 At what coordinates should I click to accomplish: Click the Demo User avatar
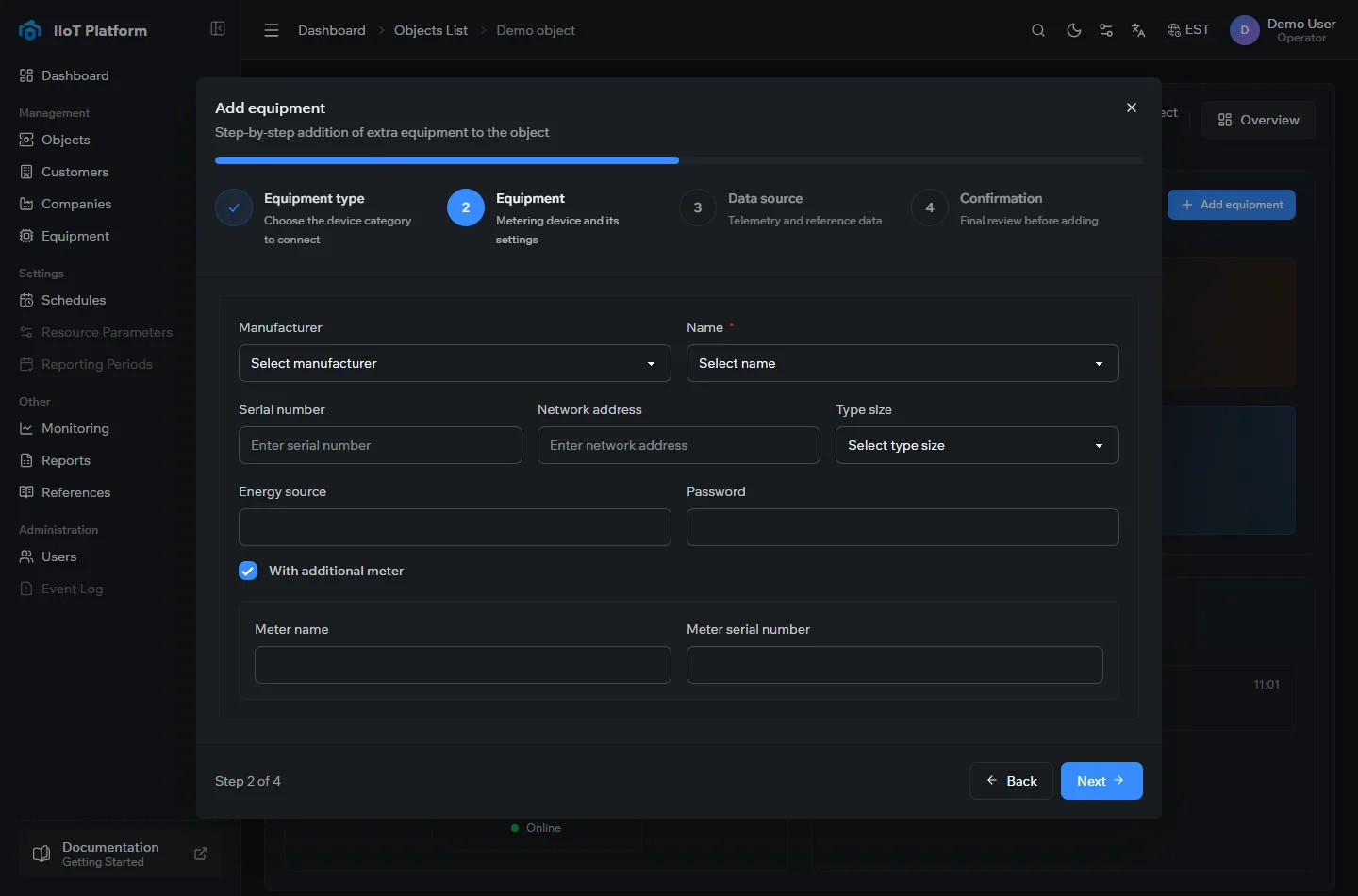[x=1245, y=30]
